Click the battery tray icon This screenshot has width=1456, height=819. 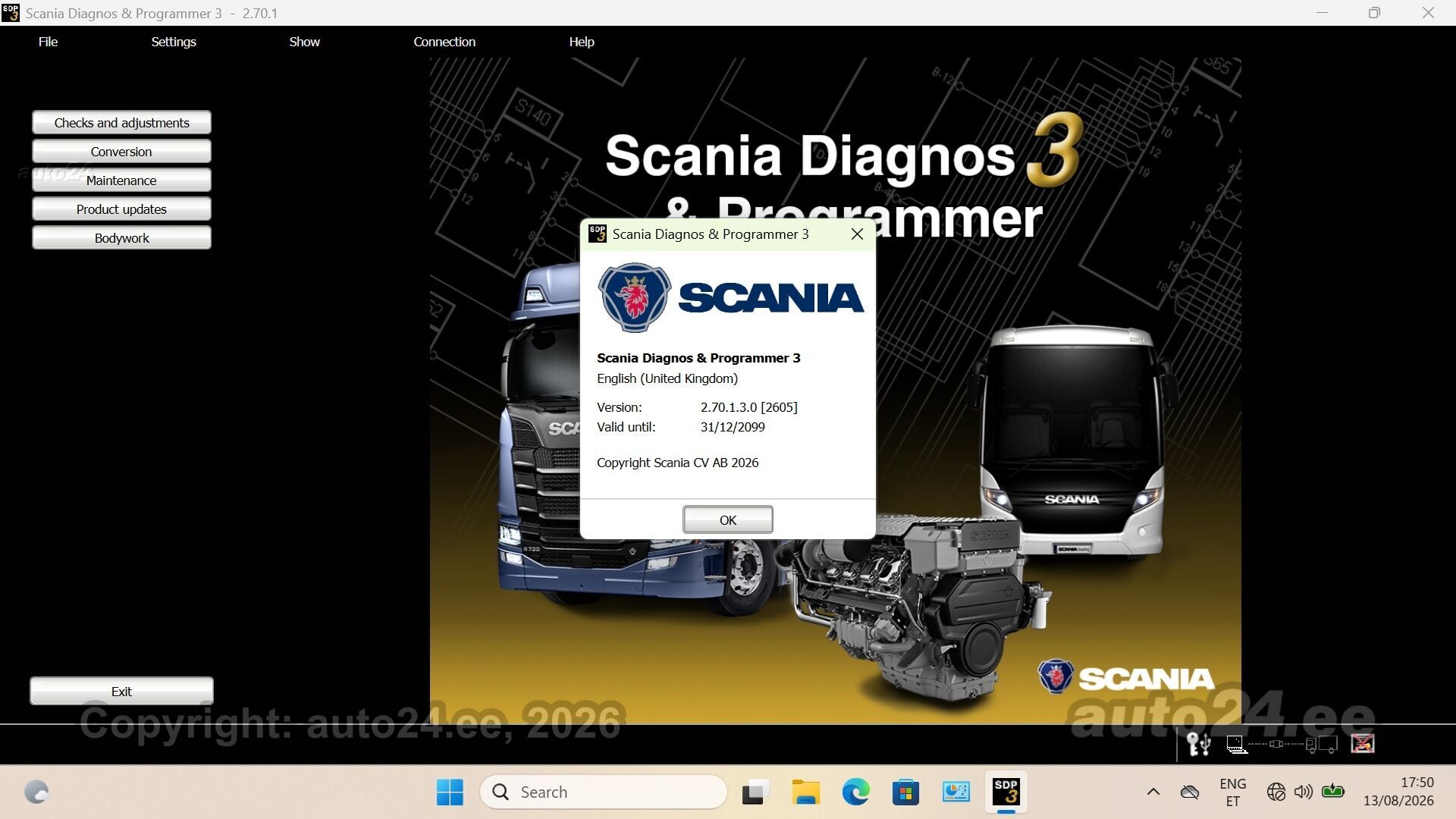coord(1332,792)
